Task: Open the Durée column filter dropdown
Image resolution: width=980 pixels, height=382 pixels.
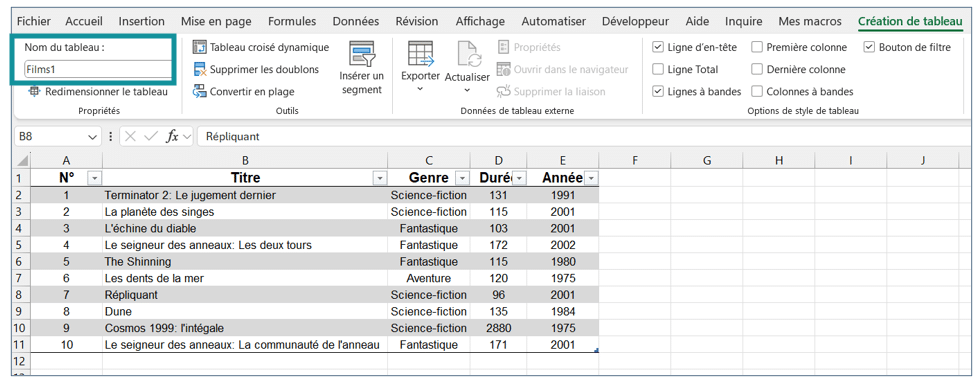Action: (x=519, y=179)
